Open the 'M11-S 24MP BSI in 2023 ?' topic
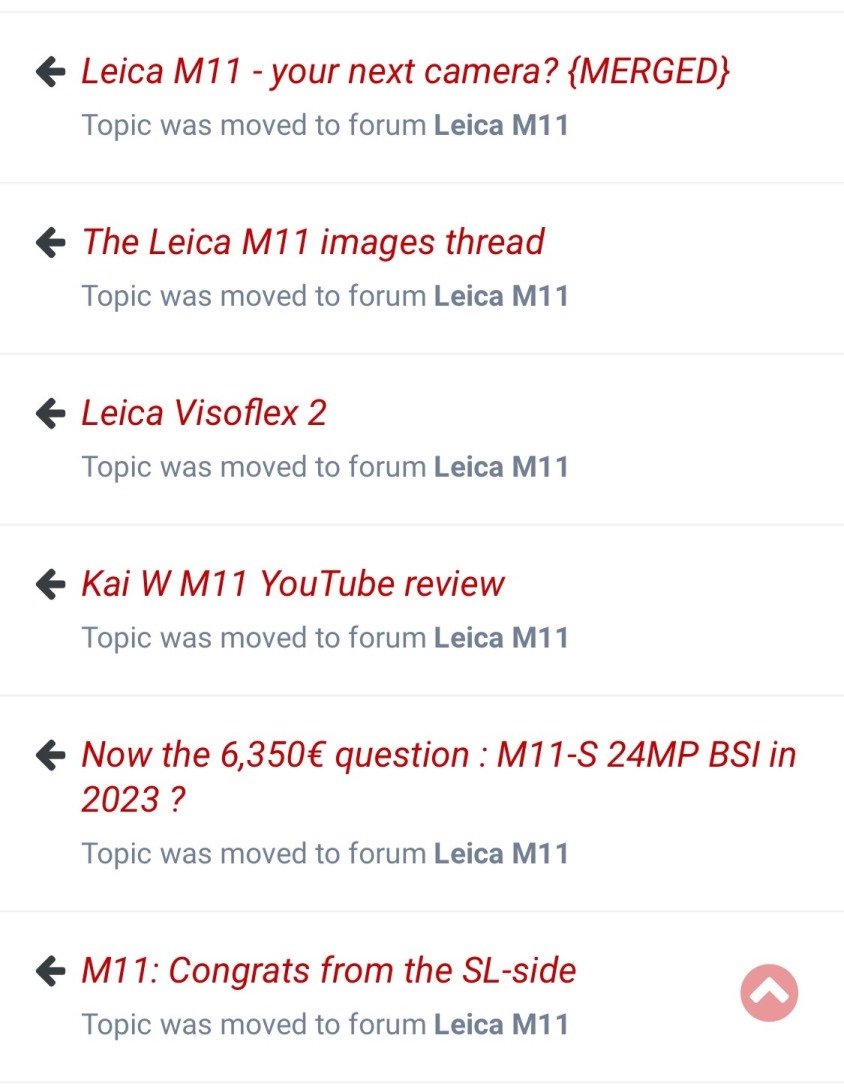 point(438,755)
